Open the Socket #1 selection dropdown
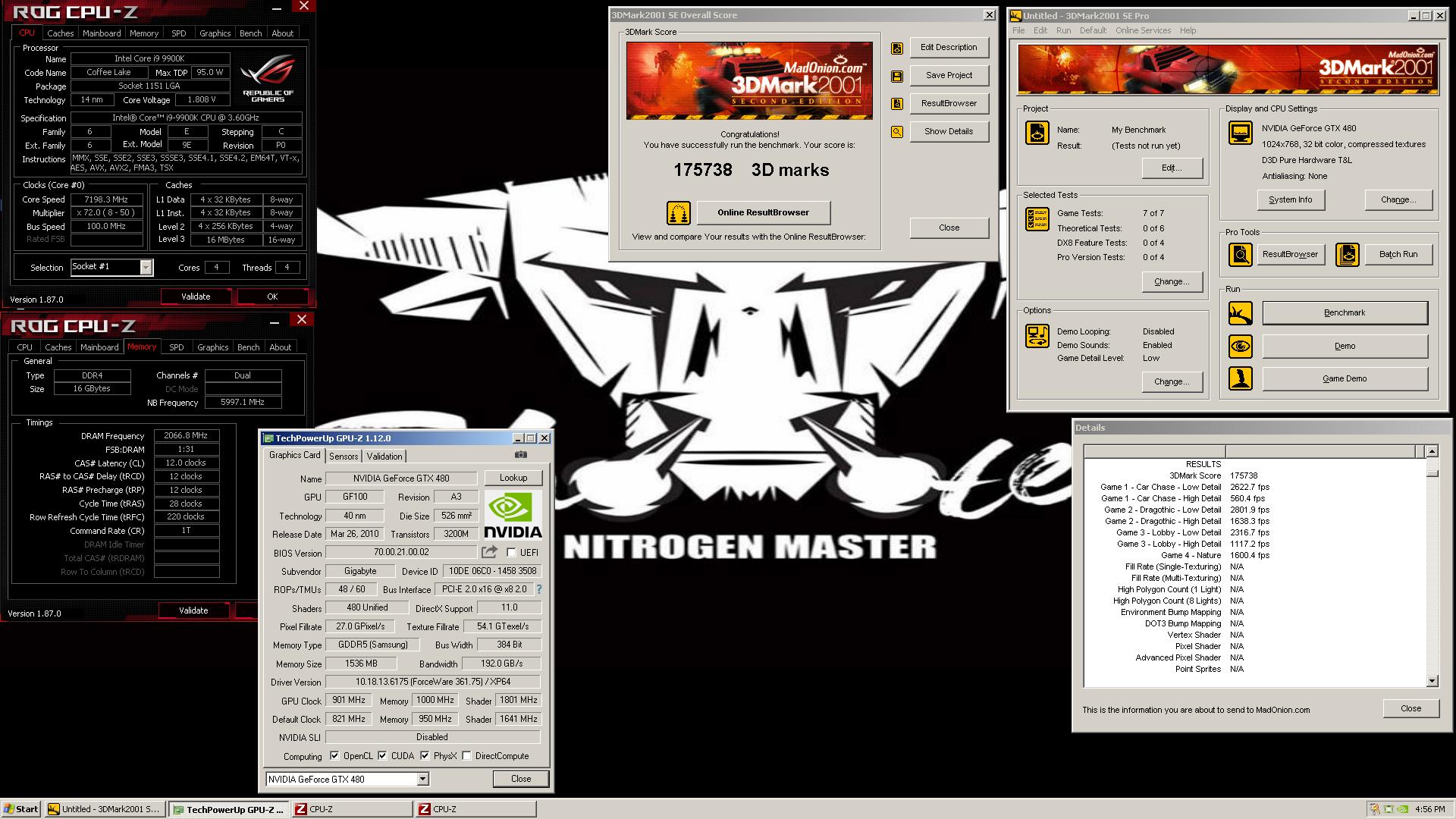The image size is (1456, 819). point(146,268)
